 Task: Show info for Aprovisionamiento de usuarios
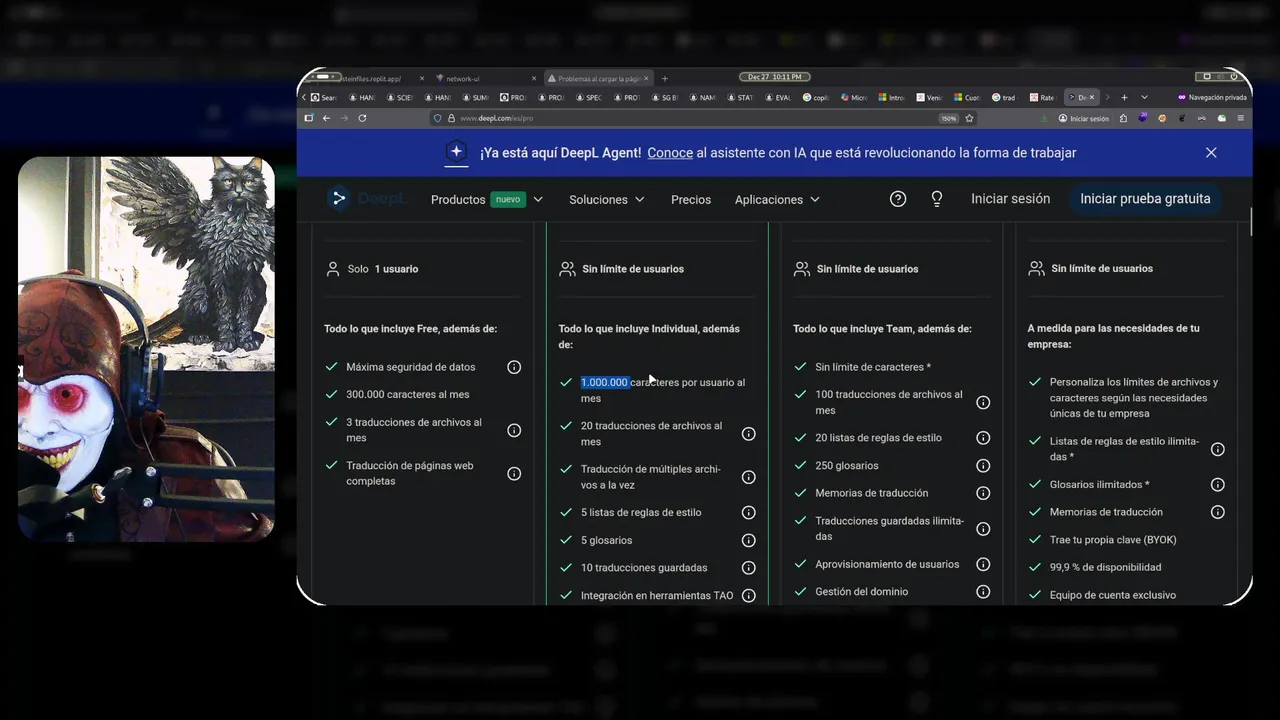click(983, 564)
